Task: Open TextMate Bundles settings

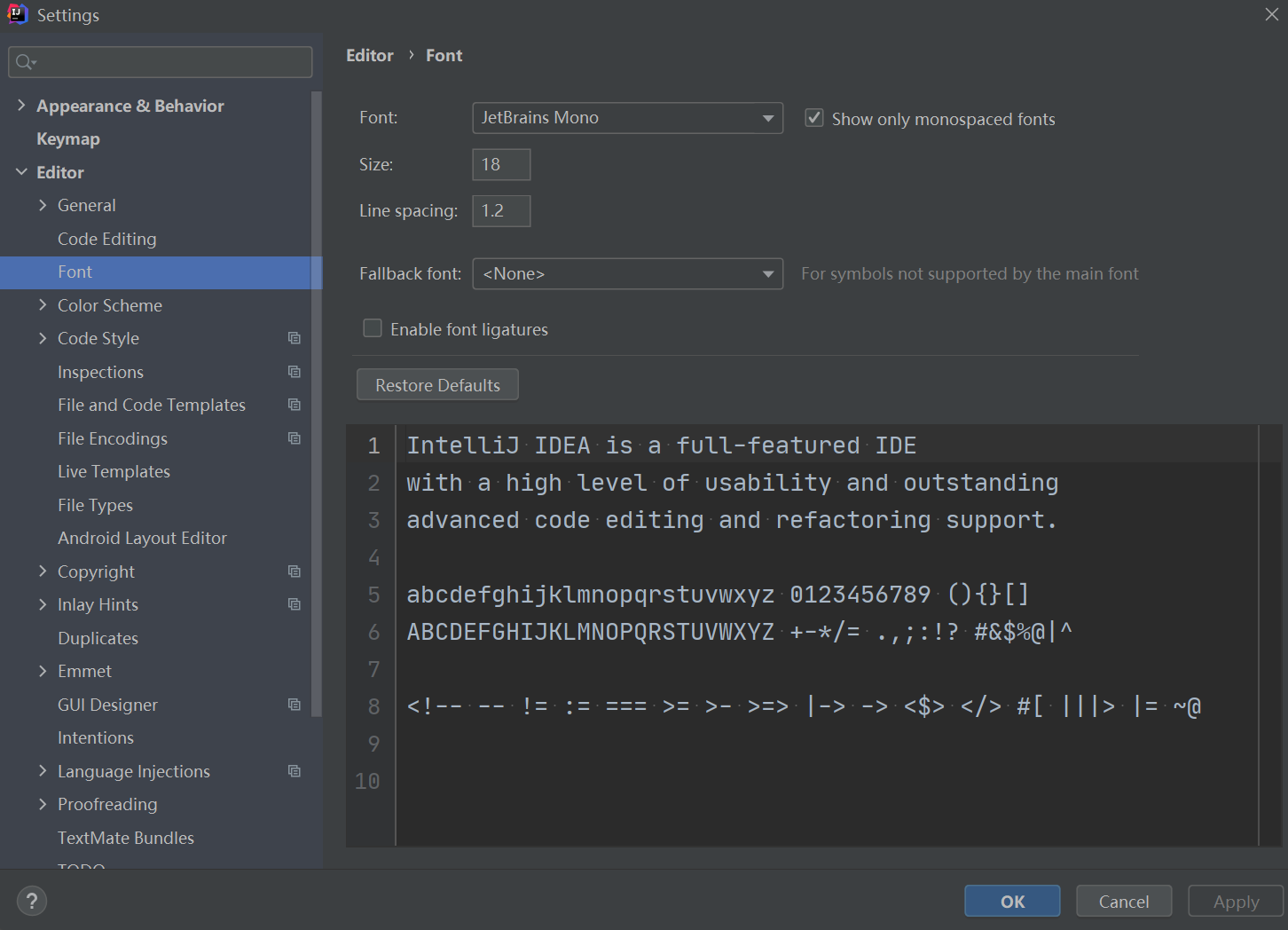Action: tap(126, 838)
